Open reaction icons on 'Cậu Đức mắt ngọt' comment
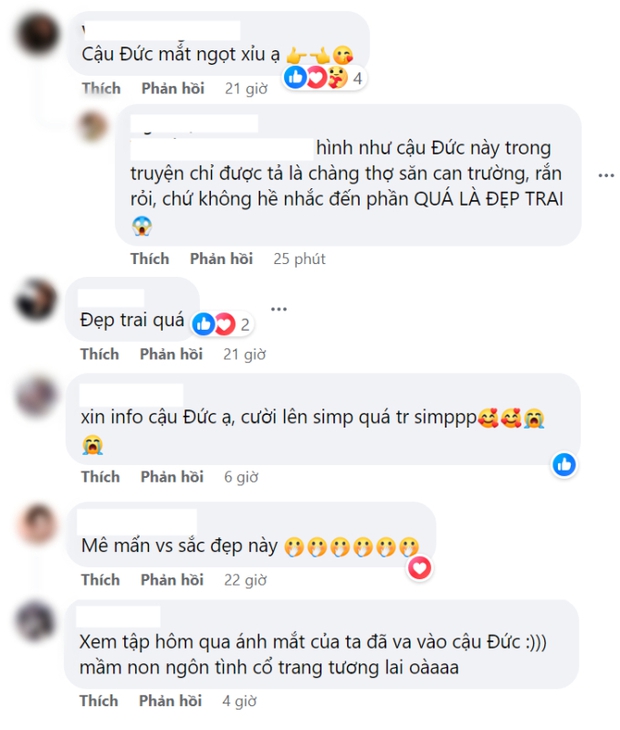This screenshot has height=730, width=620. pos(324,77)
